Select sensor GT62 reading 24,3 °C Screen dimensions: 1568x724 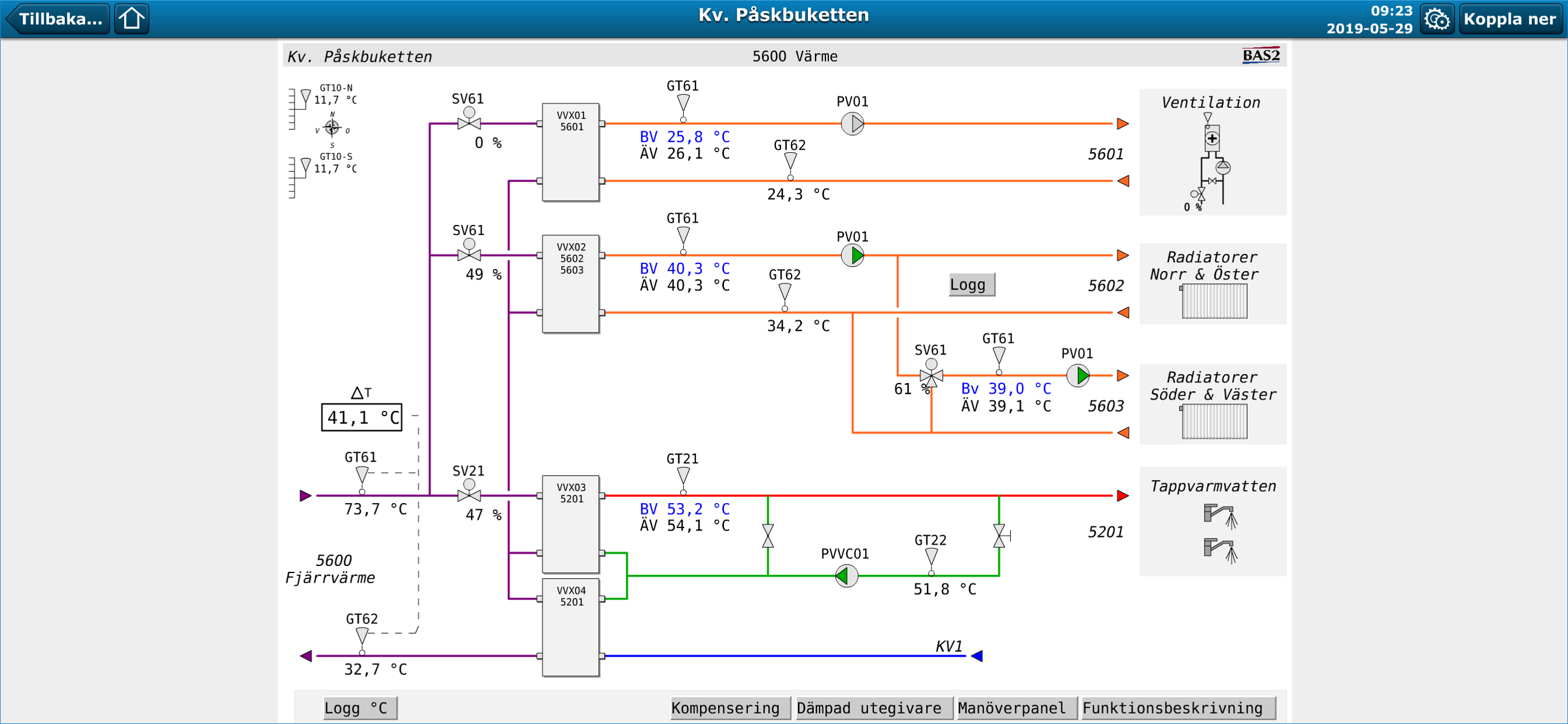790,166
